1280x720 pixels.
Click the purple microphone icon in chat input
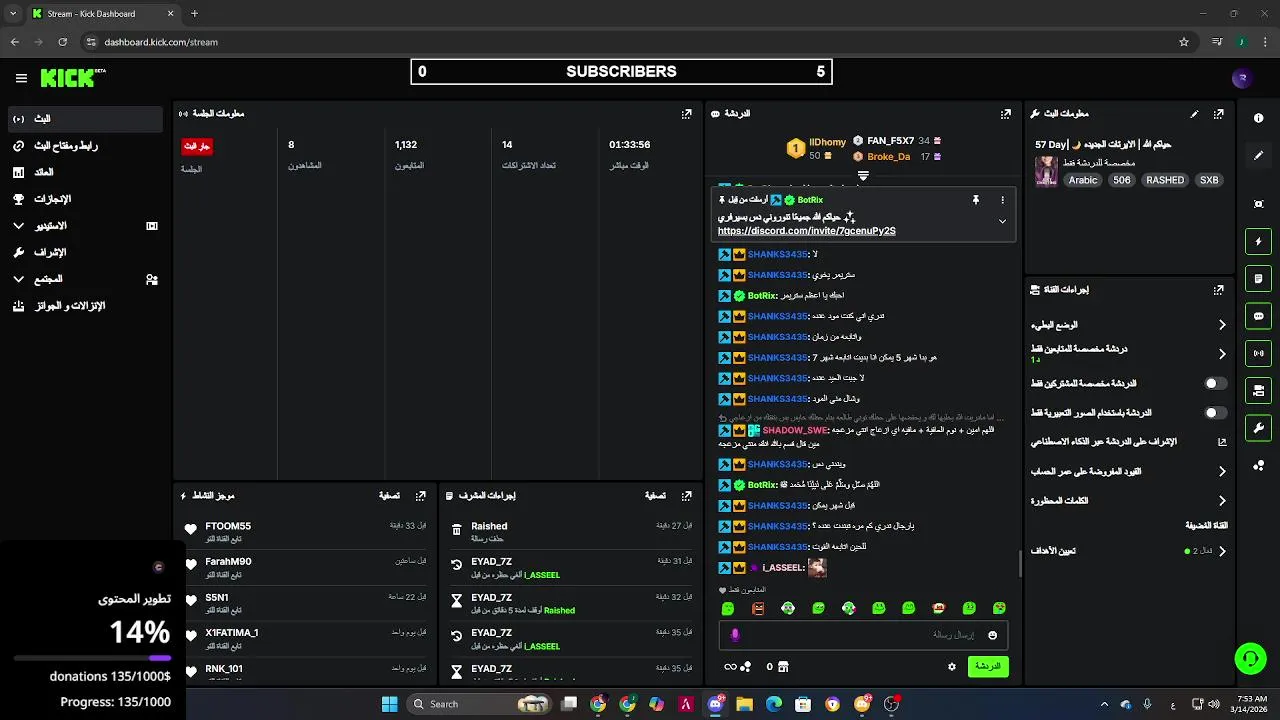pyautogui.click(x=735, y=635)
